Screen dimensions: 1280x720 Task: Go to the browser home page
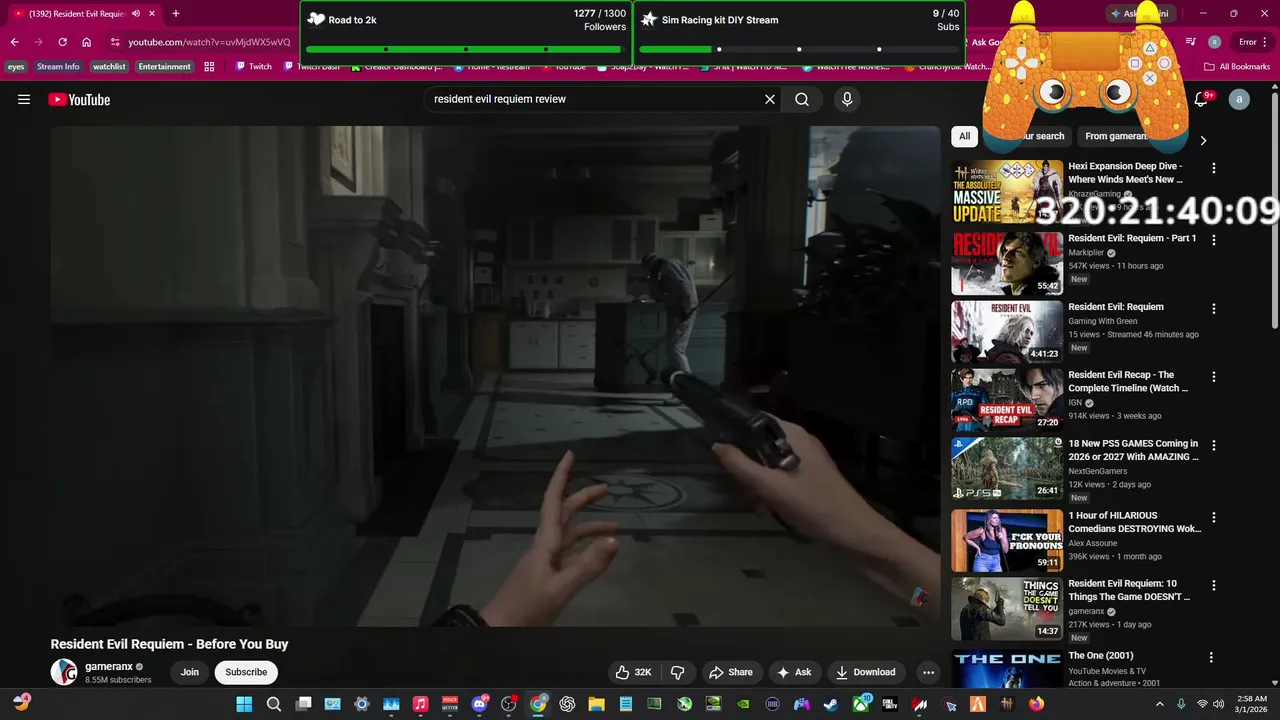(86, 42)
